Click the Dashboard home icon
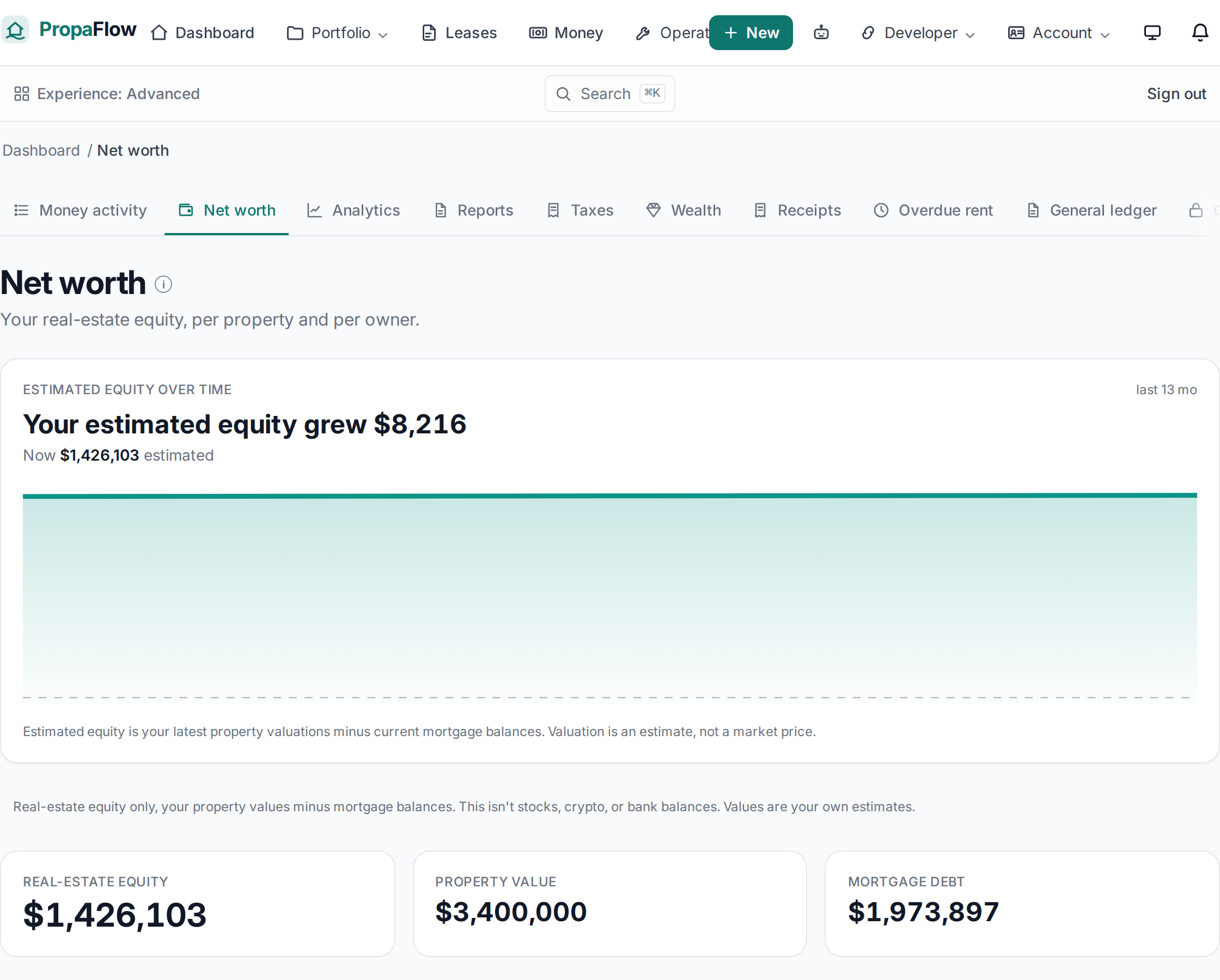The image size is (1220, 980). click(159, 33)
